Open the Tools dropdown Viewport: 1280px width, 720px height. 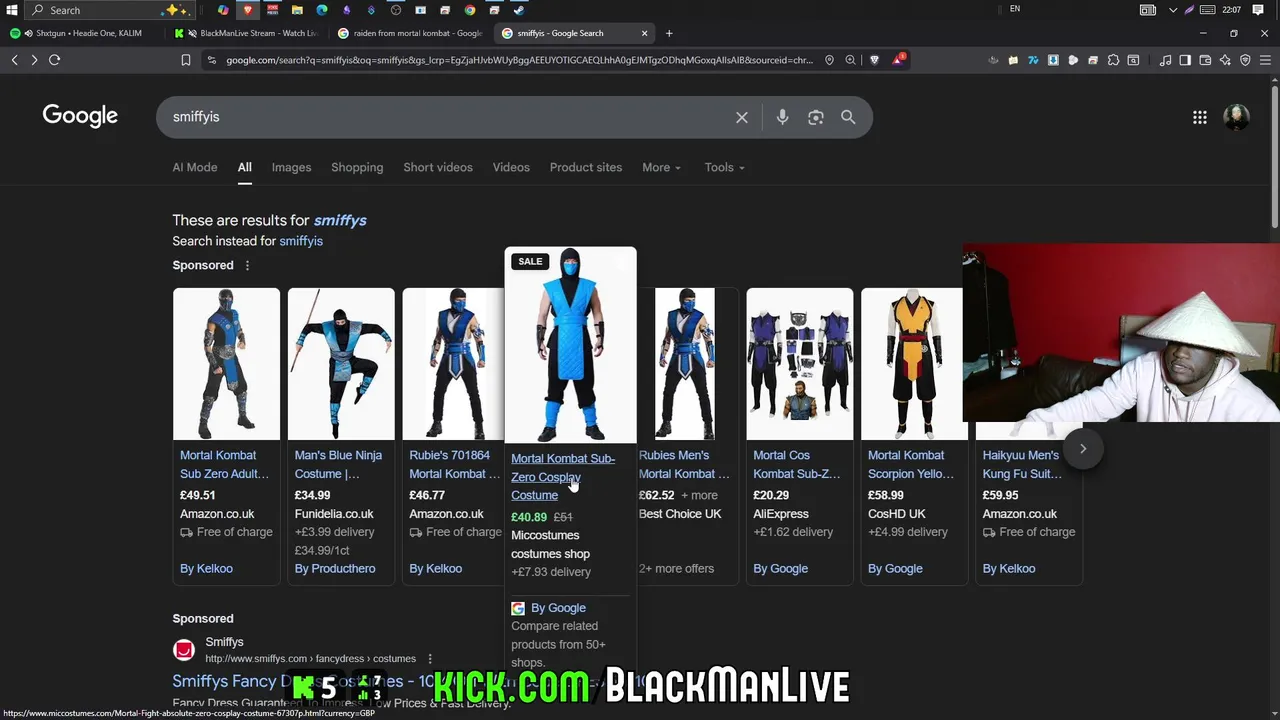tap(724, 167)
